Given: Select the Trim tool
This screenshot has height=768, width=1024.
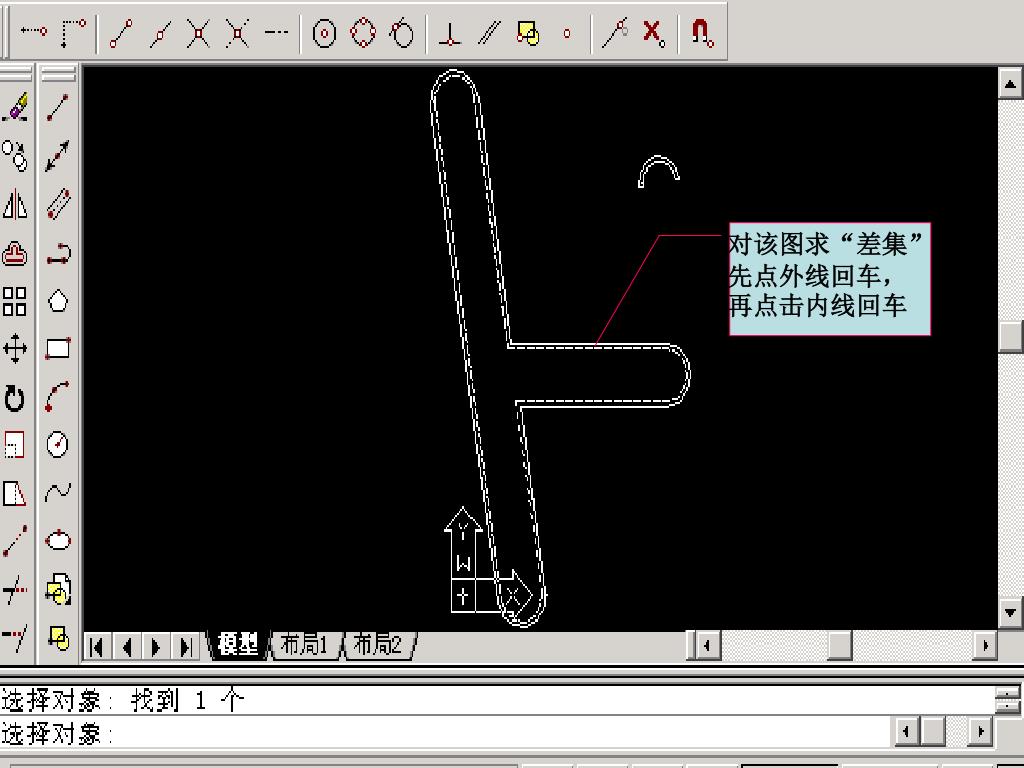Looking at the screenshot, I should tap(15, 589).
